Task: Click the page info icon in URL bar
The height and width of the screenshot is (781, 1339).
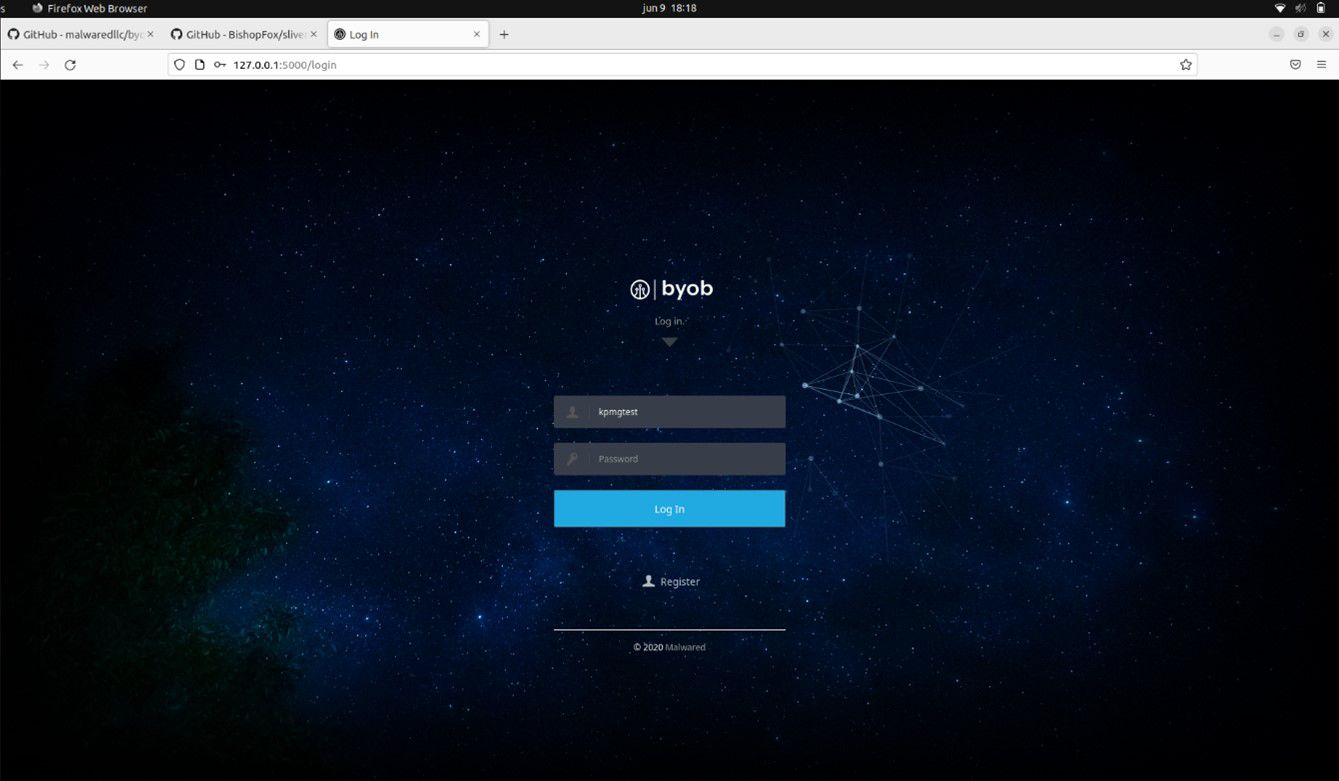Action: pos(200,65)
